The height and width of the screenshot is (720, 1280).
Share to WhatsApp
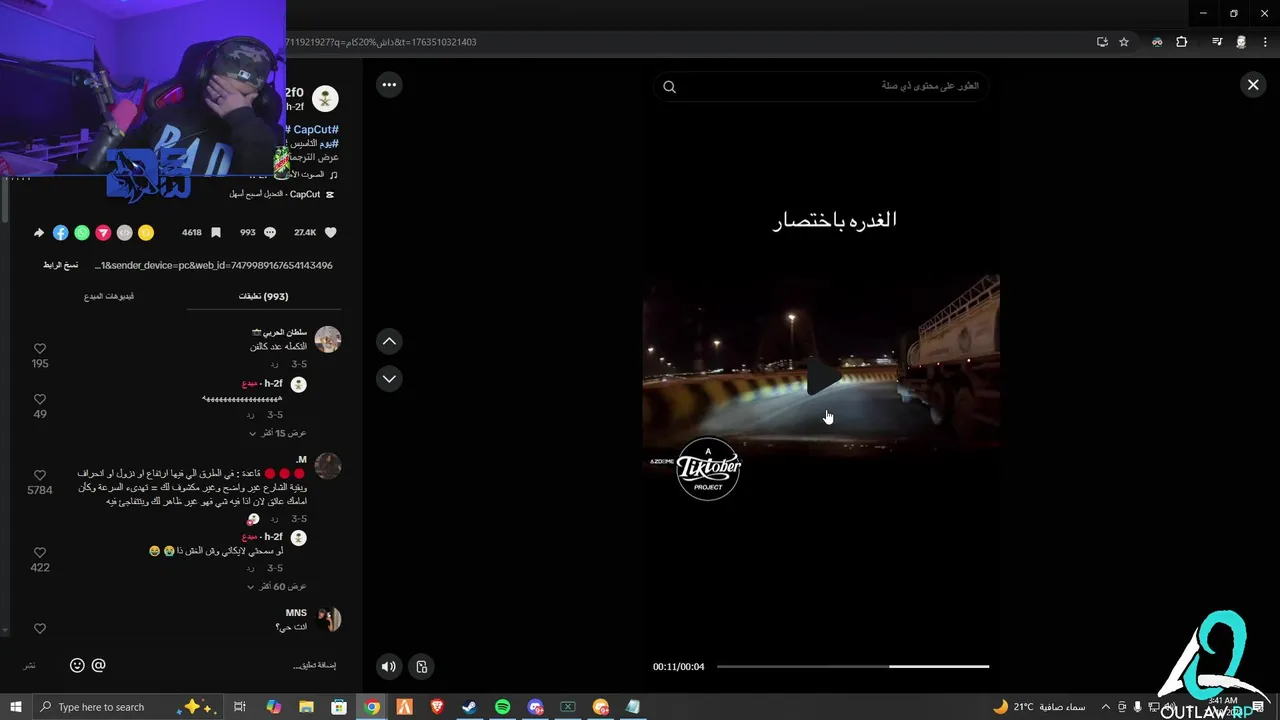pyautogui.click(x=82, y=232)
